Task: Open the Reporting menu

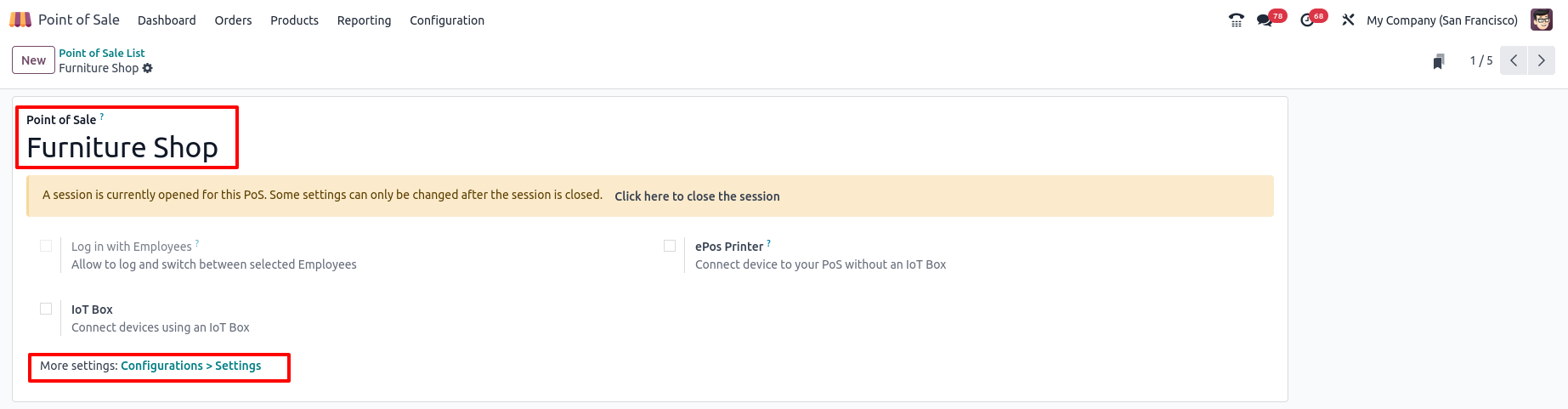Action: pyautogui.click(x=364, y=20)
